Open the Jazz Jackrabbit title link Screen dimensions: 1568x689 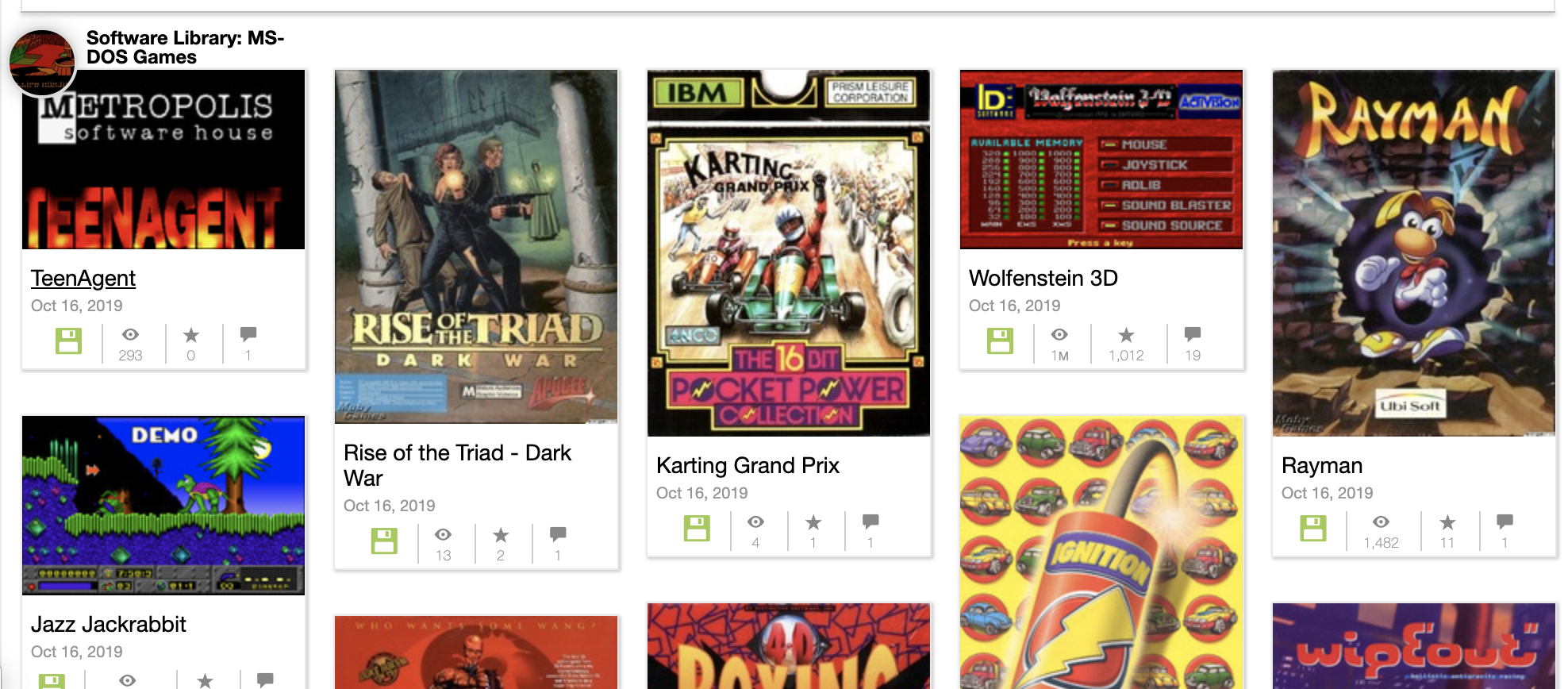click(x=109, y=625)
